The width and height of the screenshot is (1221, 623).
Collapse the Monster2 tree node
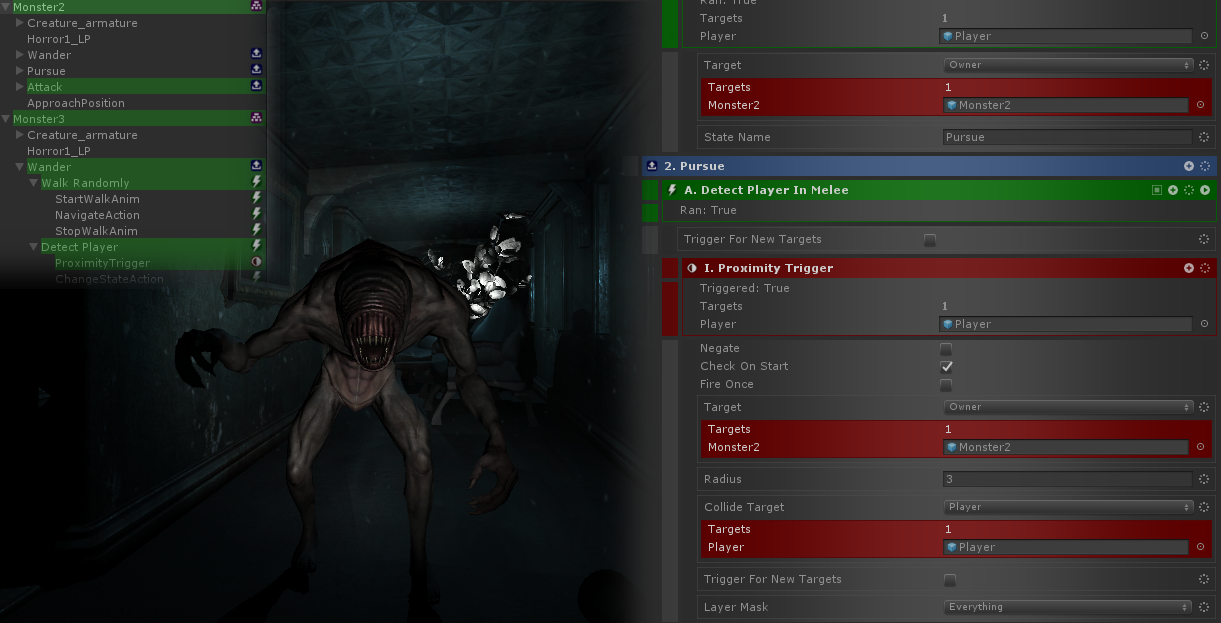(6, 7)
